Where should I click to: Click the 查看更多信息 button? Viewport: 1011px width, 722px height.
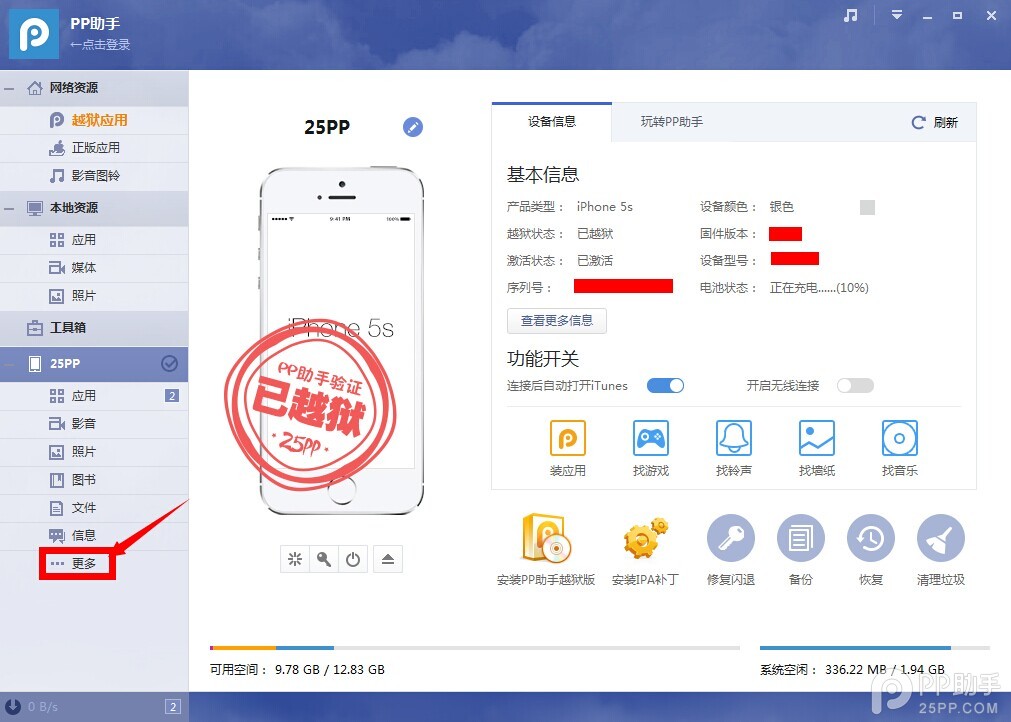(556, 320)
